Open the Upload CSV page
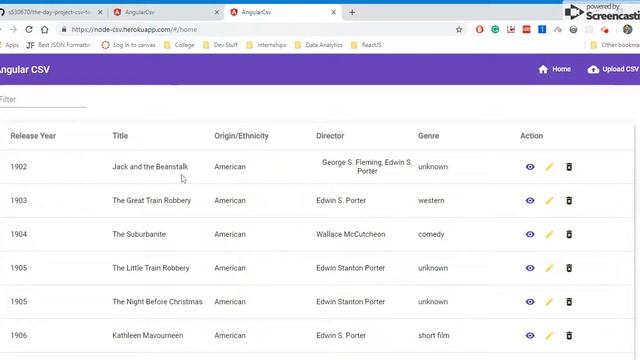Screen dimensions: 640x360 (613, 69)
